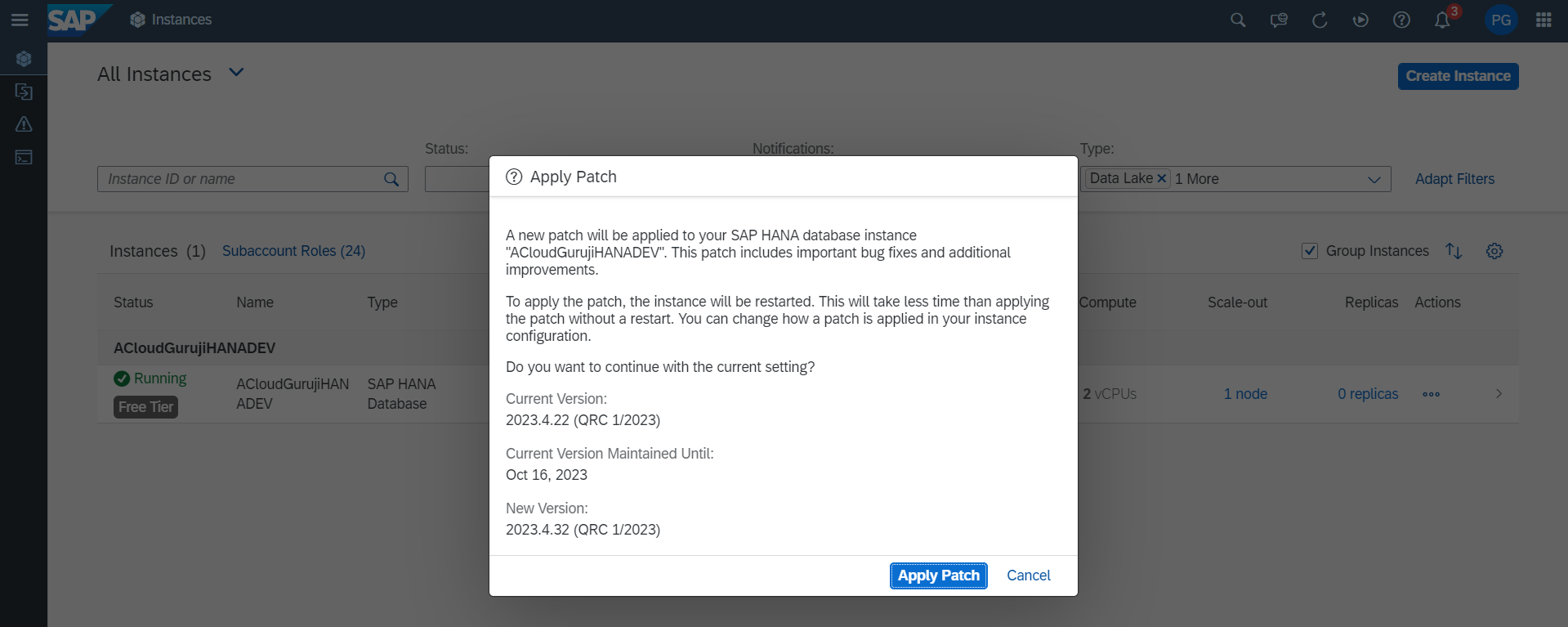Open the help question mark icon

click(x=1401, y=20)
